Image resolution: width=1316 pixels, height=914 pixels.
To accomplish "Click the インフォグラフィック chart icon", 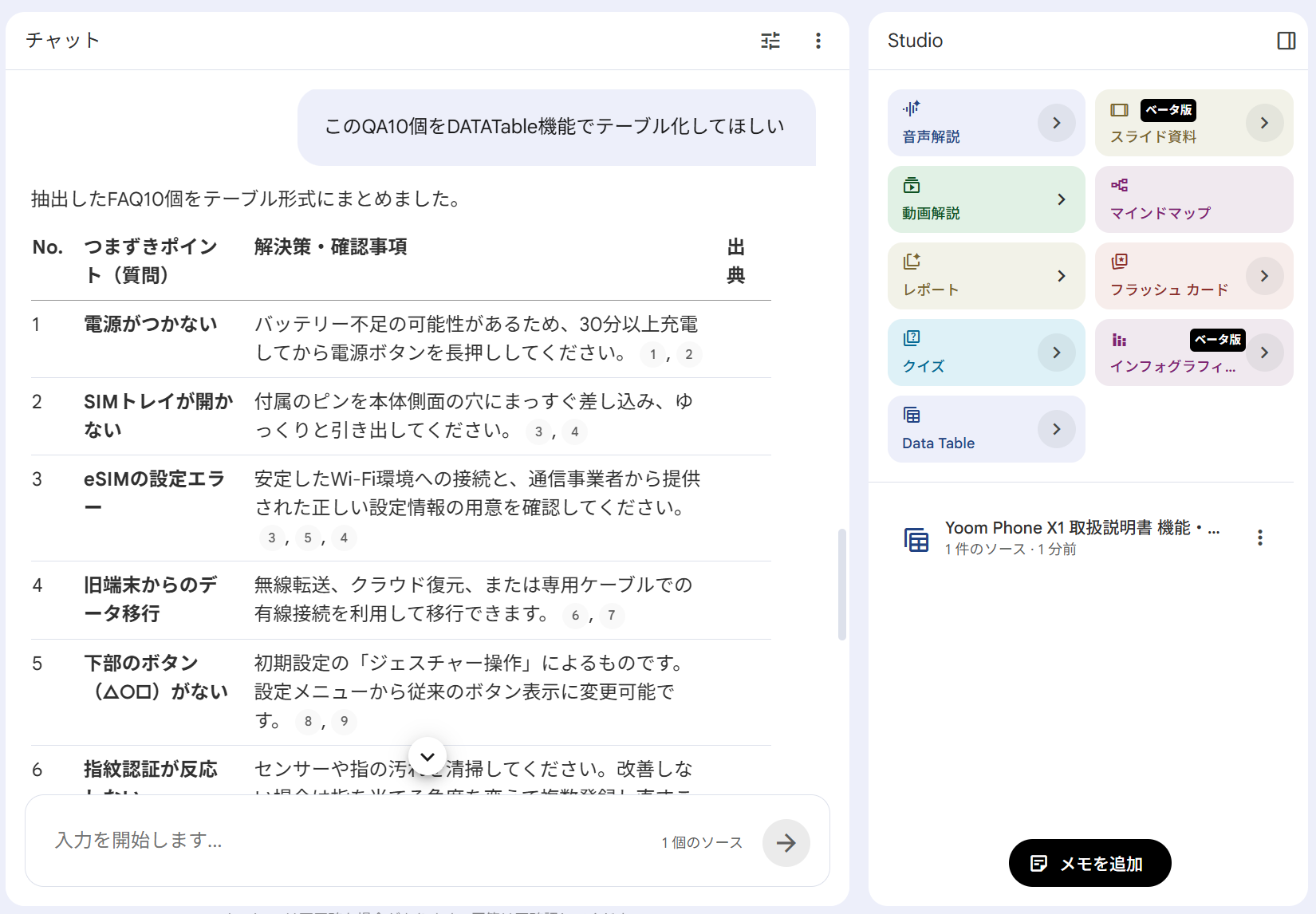I will click(1120, 341).
